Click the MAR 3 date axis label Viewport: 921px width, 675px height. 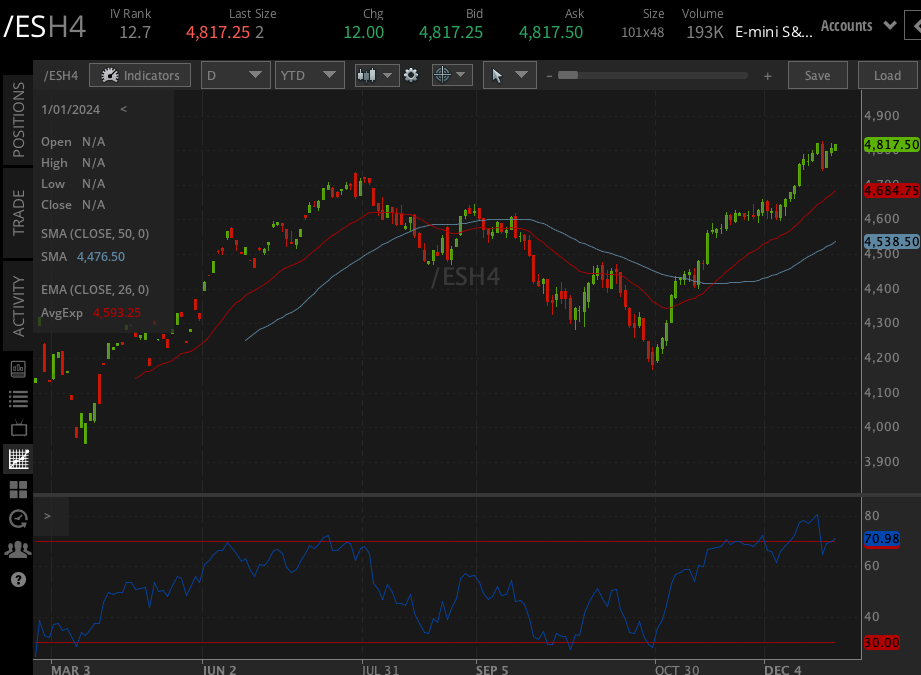(x=70, y=670)
